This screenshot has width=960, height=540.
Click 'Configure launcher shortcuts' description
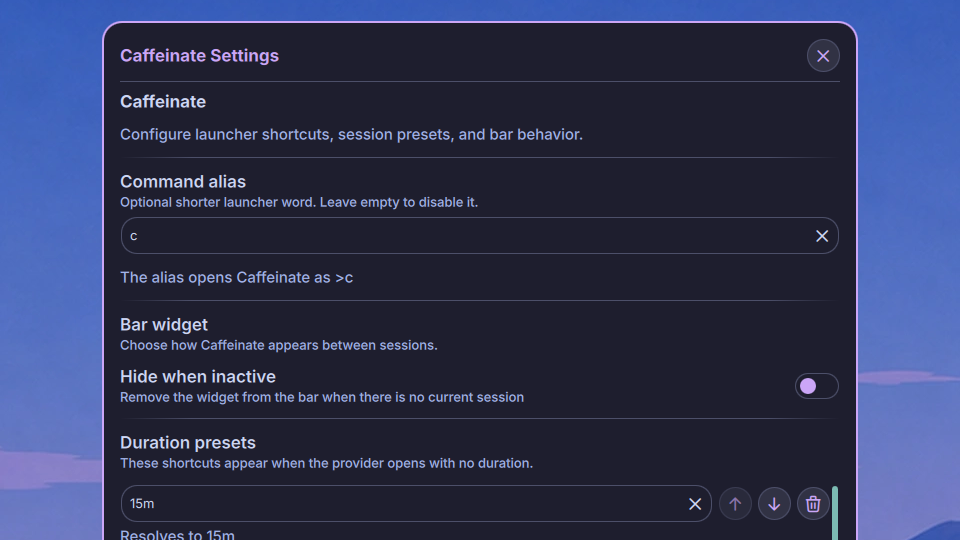click(x=351, y=135)
